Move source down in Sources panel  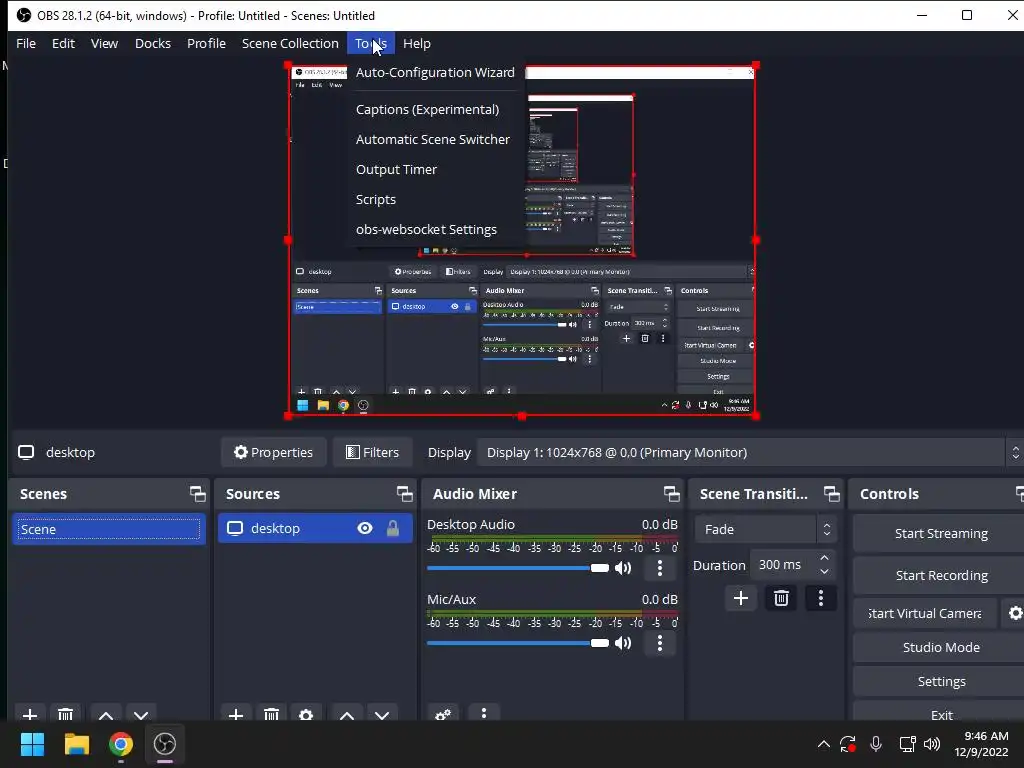[x=382, y=714]
